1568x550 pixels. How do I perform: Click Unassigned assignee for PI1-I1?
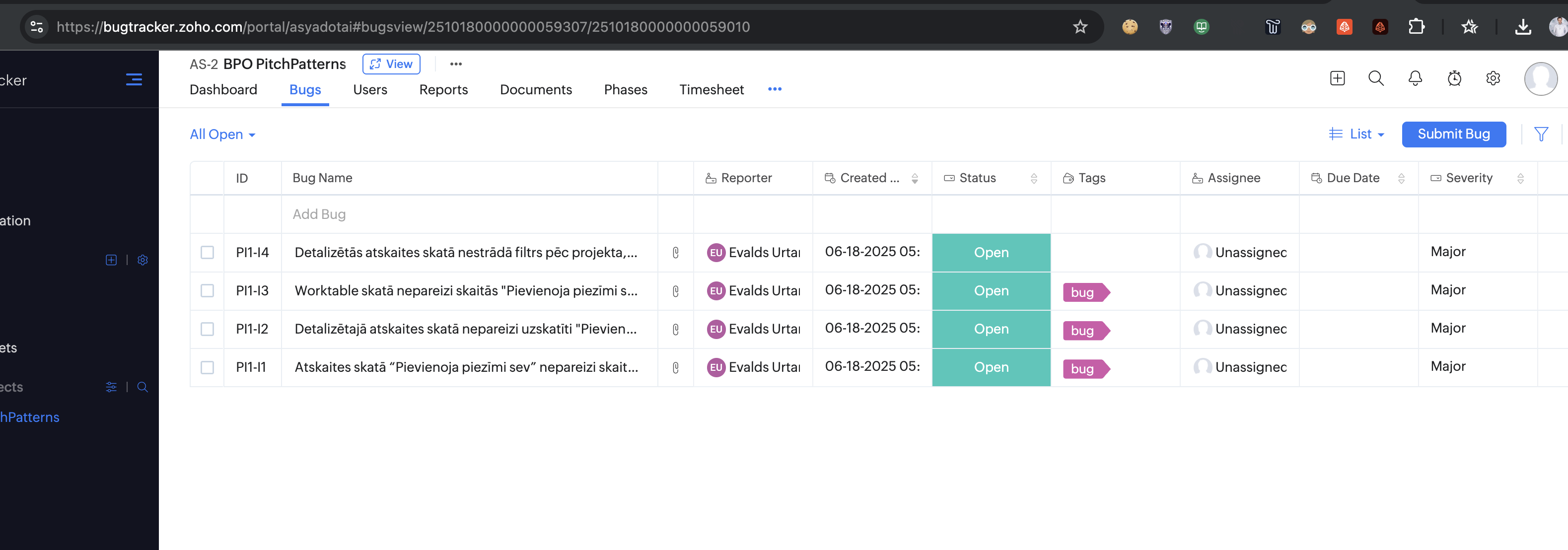pos(1240,367)
